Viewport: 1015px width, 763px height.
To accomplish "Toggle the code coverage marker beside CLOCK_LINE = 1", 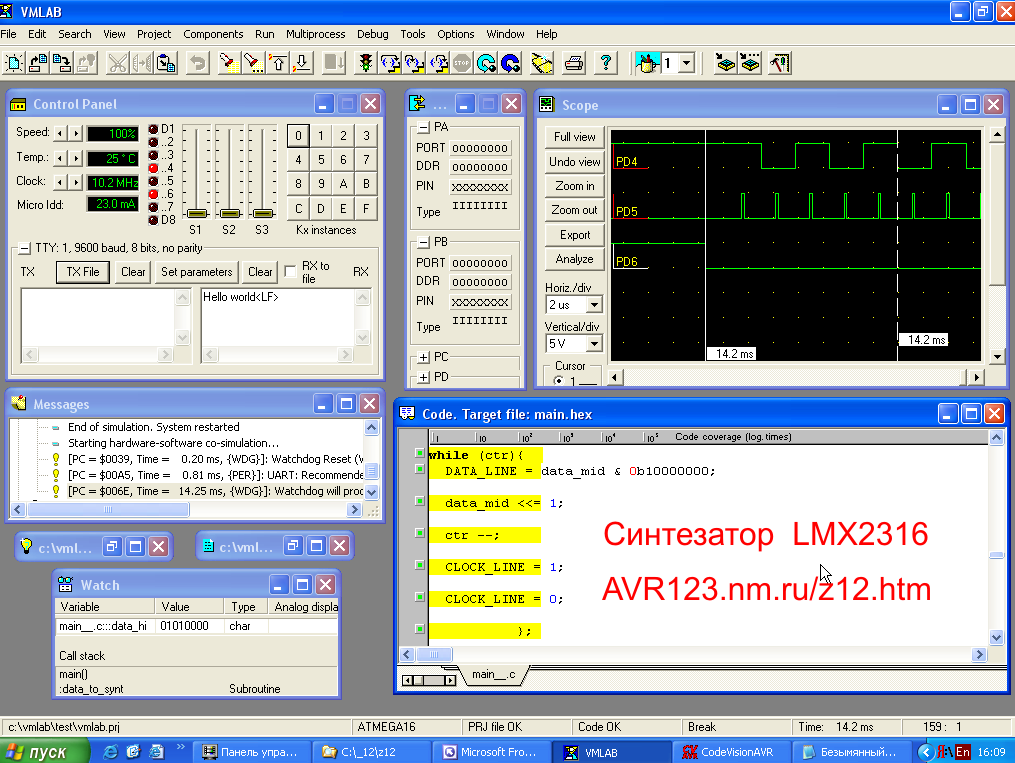I will point(420,567).
